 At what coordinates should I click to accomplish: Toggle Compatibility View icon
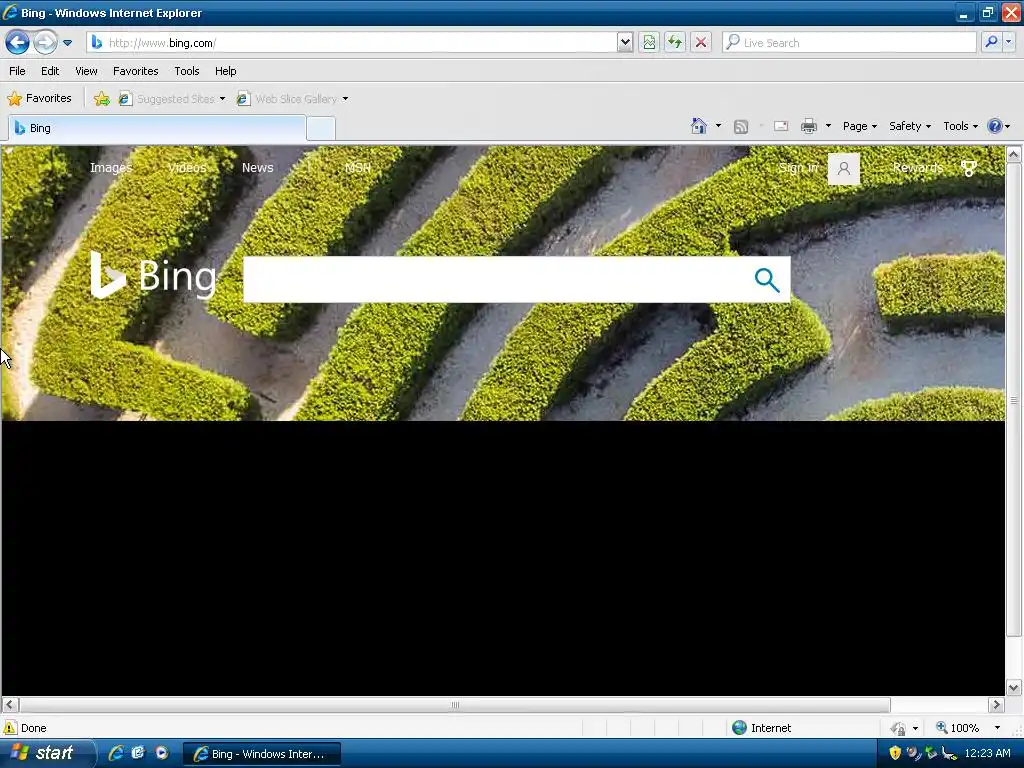648,42
